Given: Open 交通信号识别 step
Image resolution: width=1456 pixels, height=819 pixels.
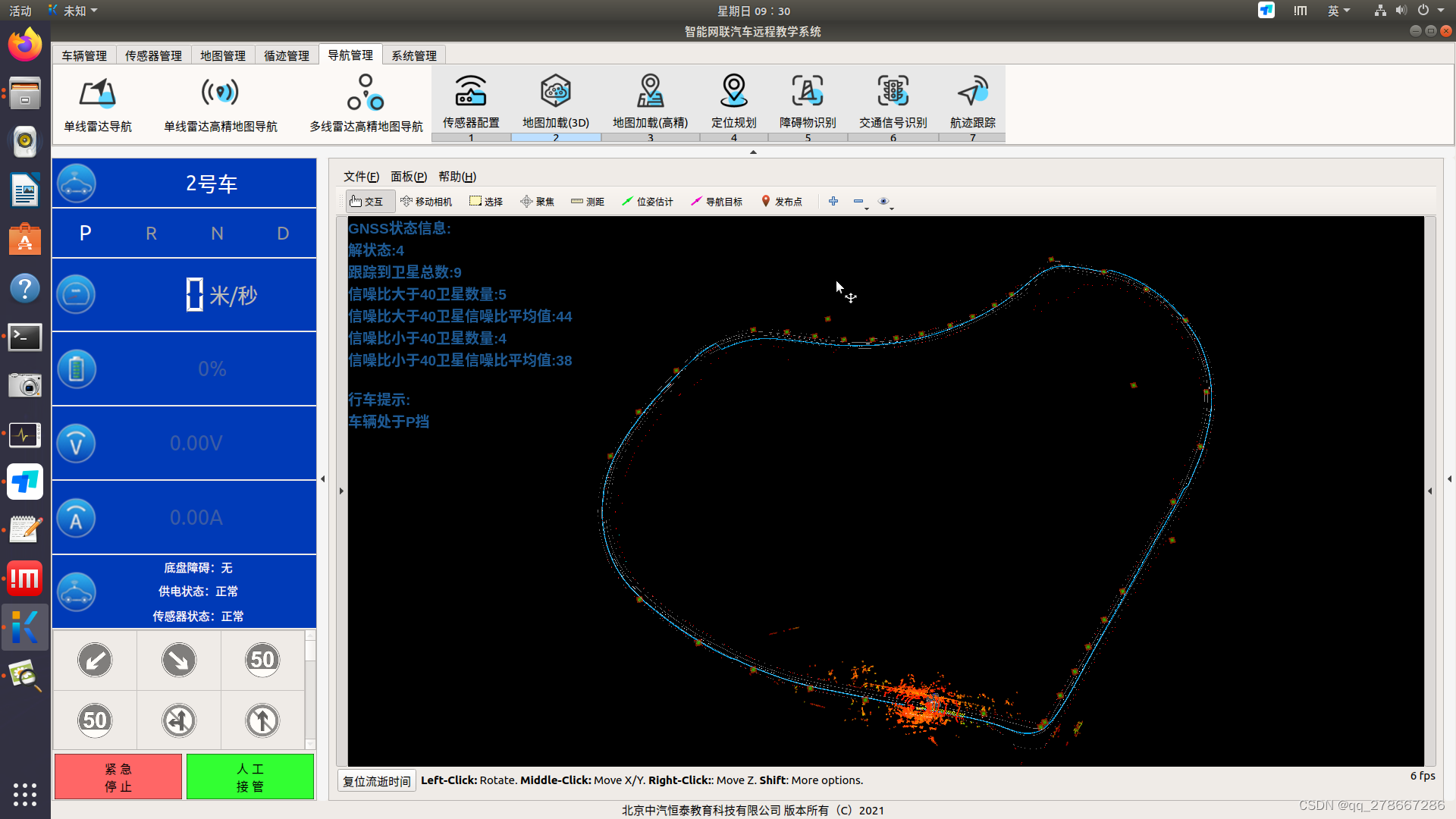Looking at the screenshot, I should pos(893,102).
